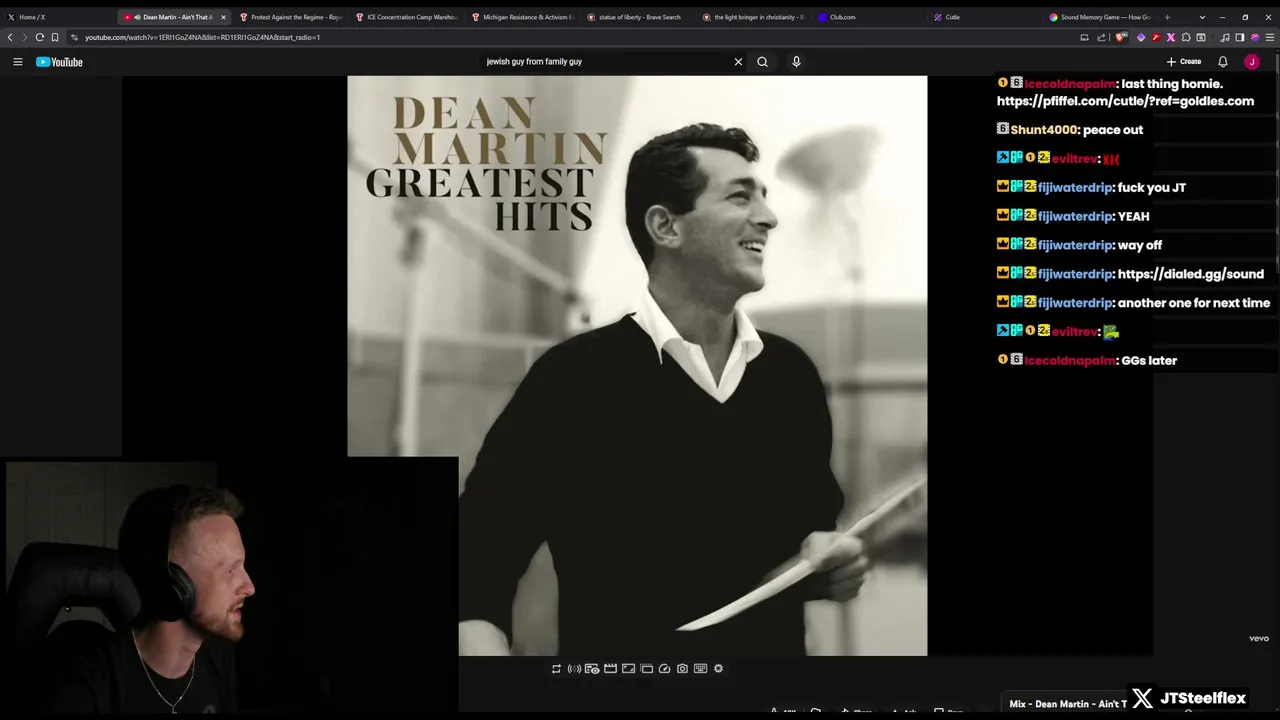This screenshot has width=1280, height=720.
Task: Click chat message 'GGs later'
Action: tap(1149, 361)
